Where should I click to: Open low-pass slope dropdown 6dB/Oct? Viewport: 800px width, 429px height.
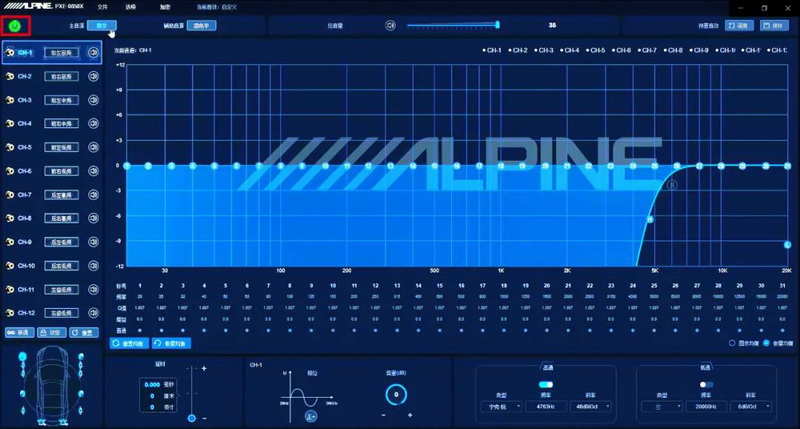(x=751, y=407)
